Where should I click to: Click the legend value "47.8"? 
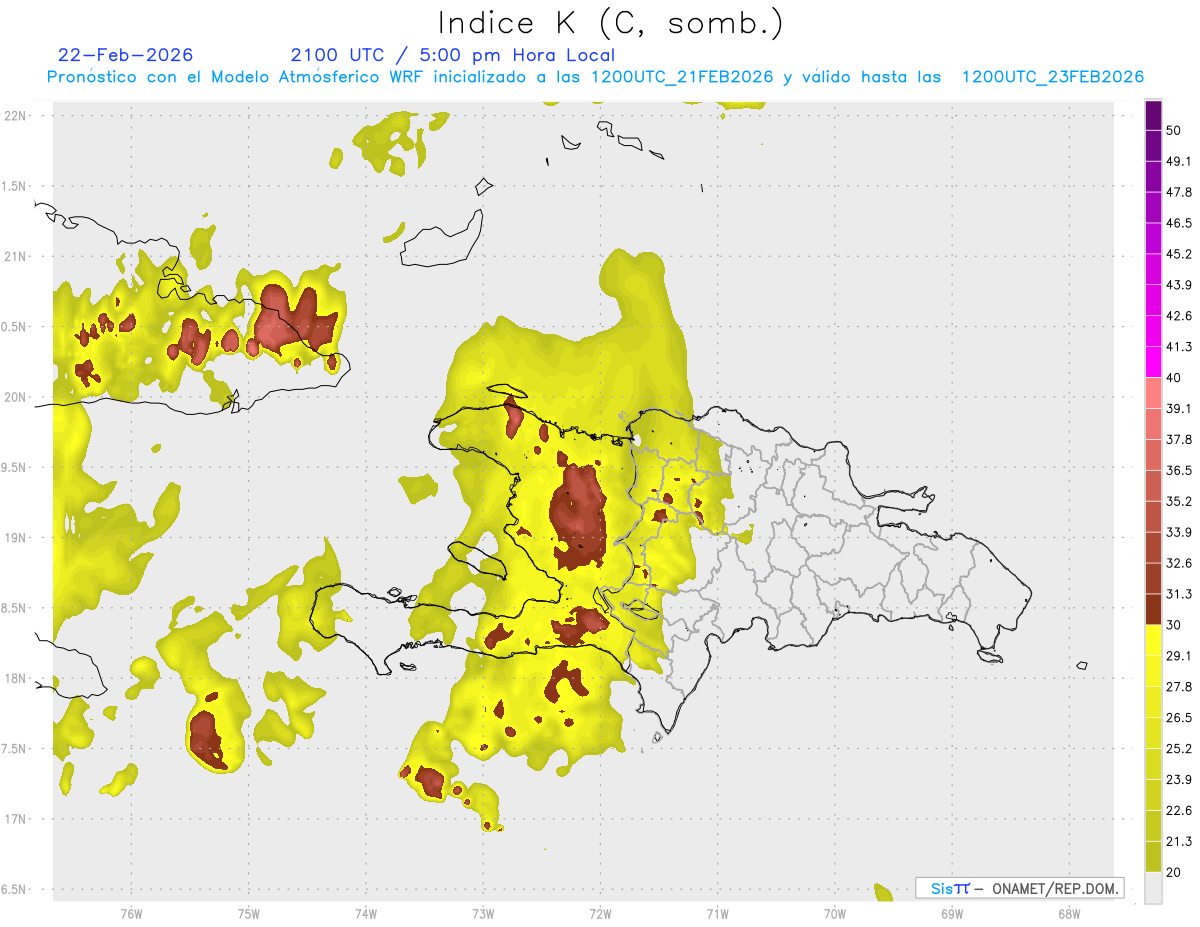coord(1179,193)
